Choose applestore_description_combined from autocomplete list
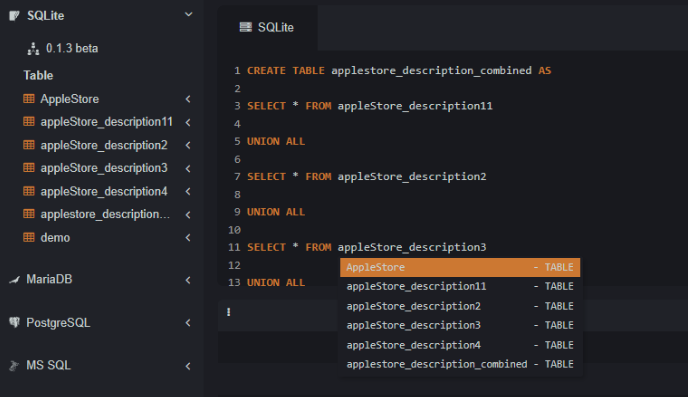The height and width of the screenshot is (397, 688). [460, 364]
